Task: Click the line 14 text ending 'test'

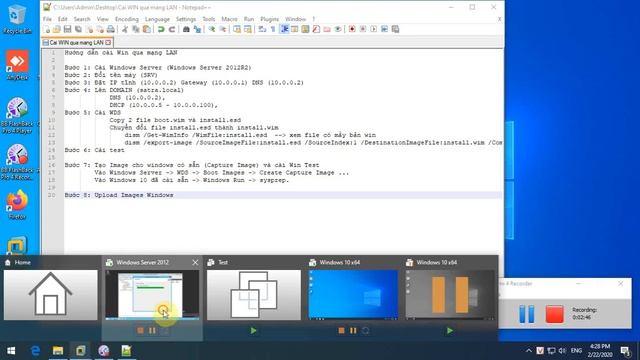Action: [94, 150]
